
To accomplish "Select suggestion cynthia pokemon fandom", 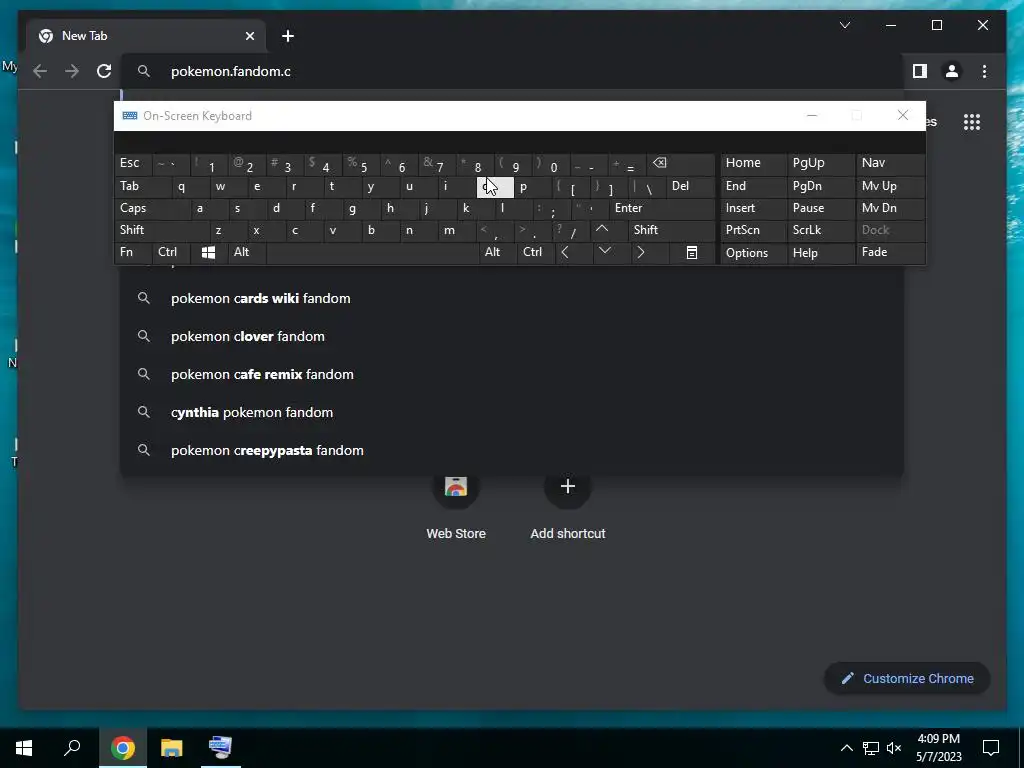I will 512,412.
